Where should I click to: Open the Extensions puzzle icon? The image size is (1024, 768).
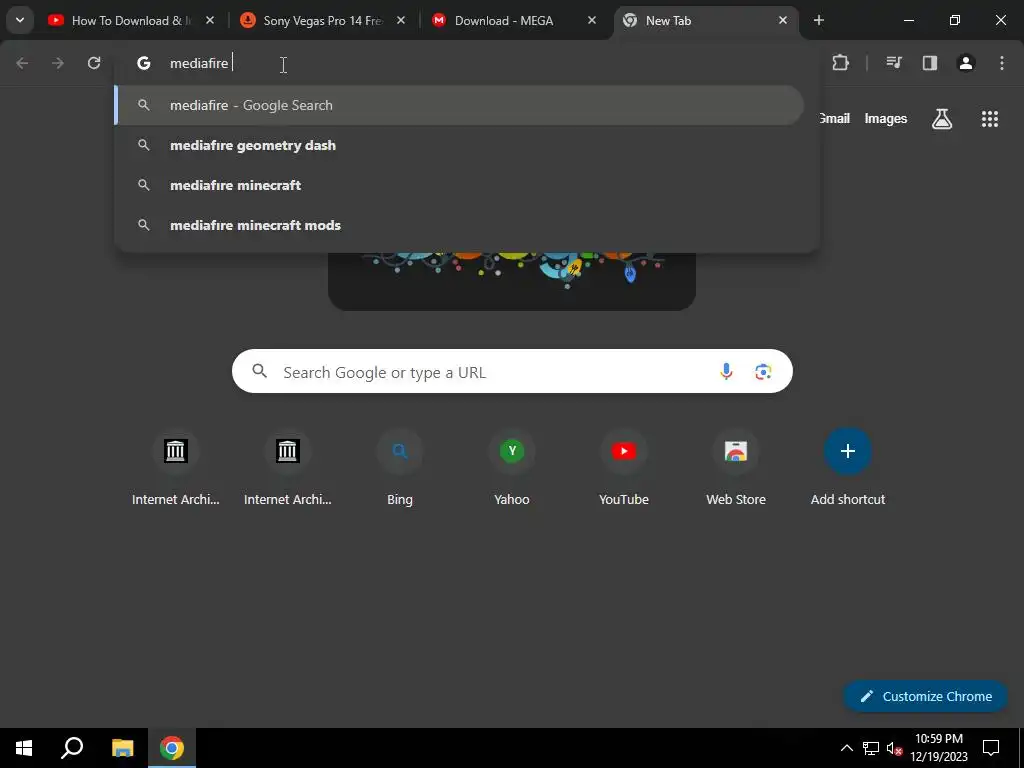[x=840, y=63]
